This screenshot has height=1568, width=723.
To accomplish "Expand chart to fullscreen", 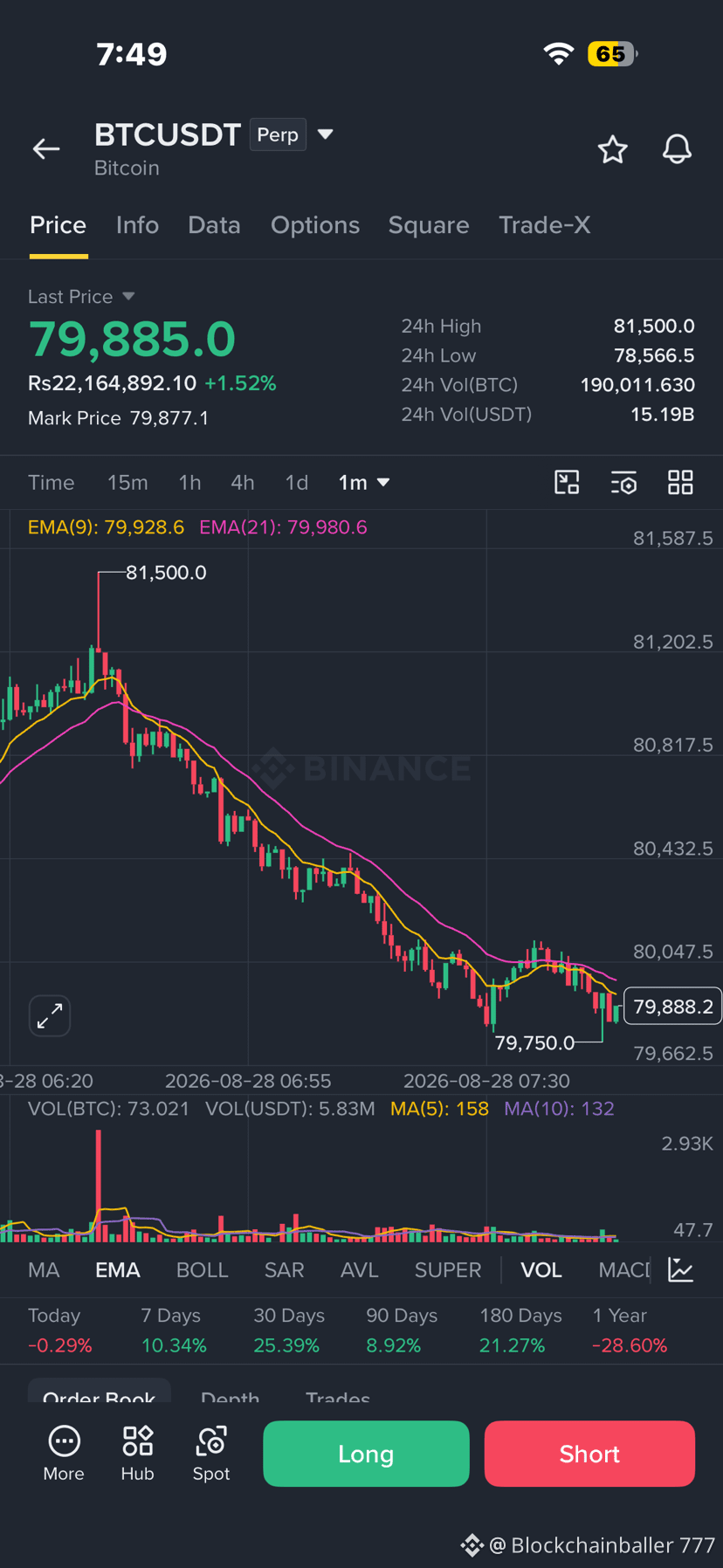I will (50, 1015).
